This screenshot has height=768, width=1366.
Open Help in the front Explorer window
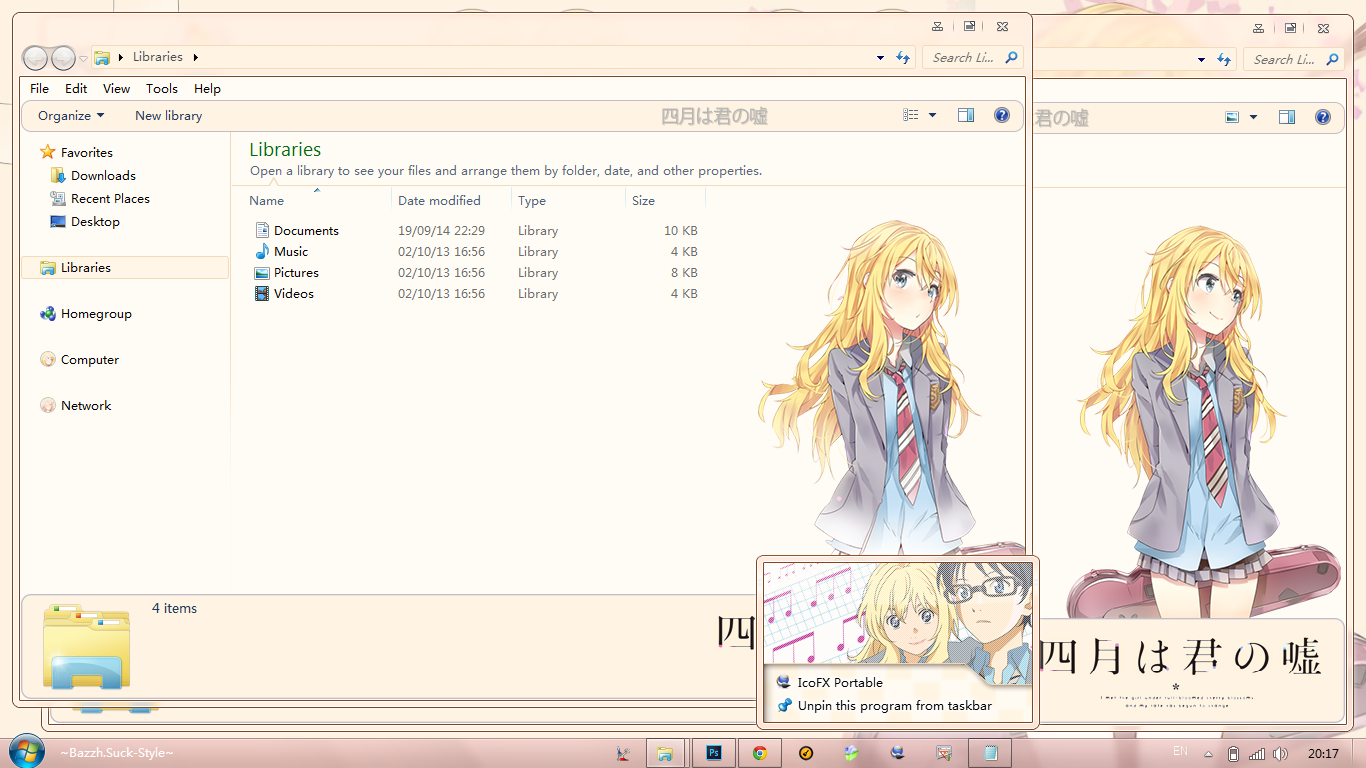point(1002,116)
